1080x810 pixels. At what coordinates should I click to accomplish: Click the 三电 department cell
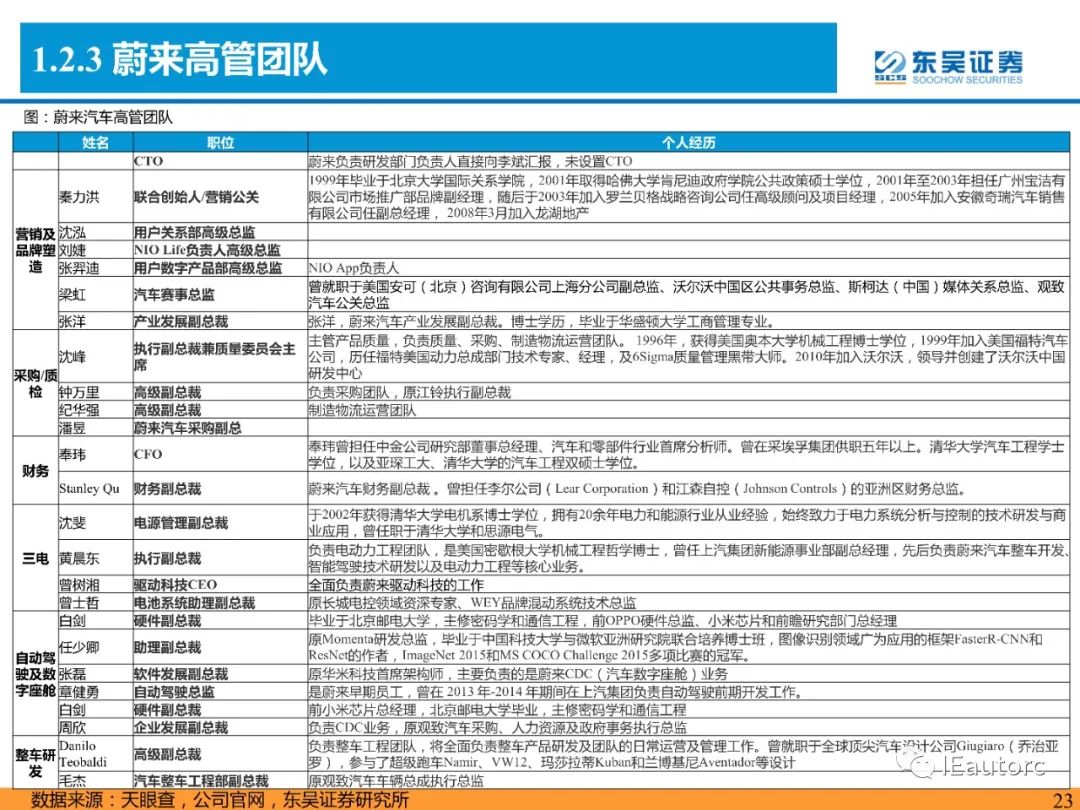36,558
